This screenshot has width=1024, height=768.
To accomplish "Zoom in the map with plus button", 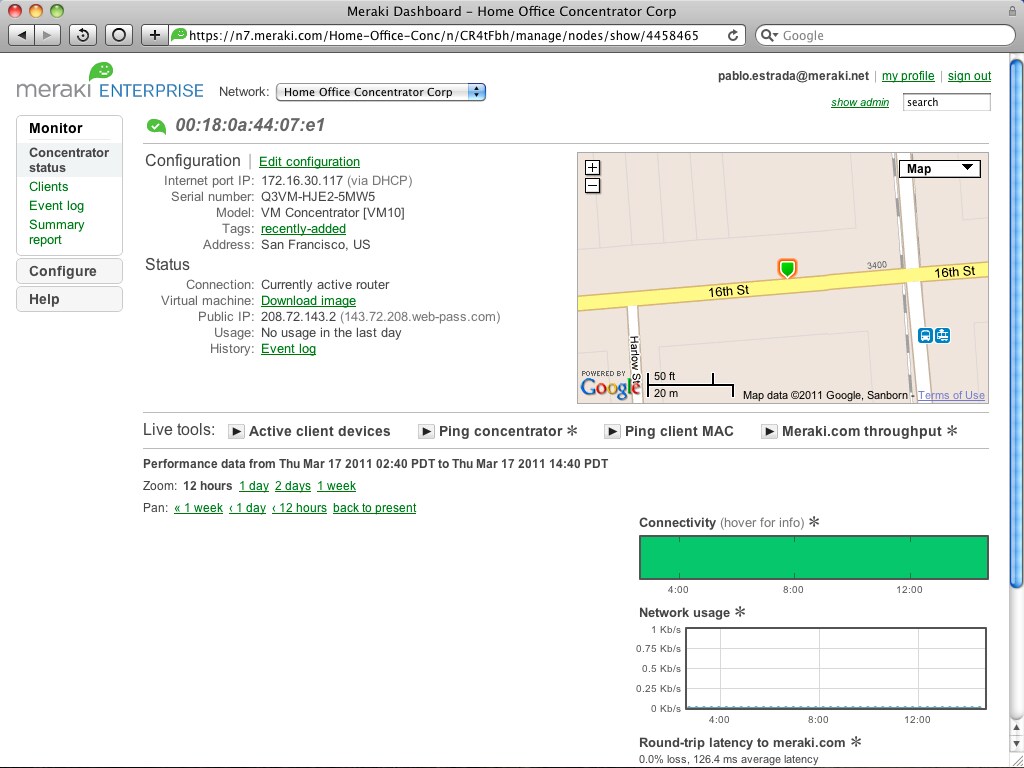I will [592, 167].
